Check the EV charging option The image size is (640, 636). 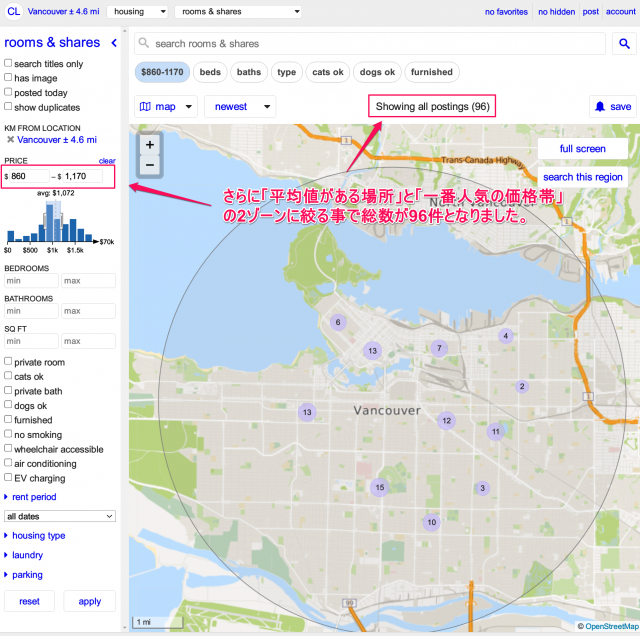point(8,477)
